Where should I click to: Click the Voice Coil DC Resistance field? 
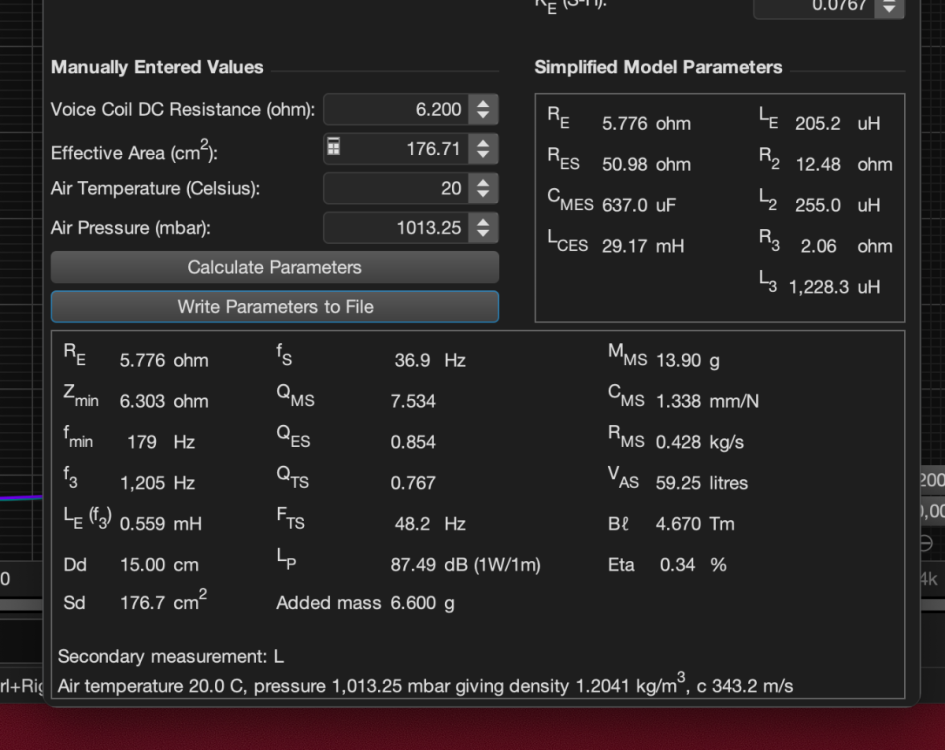point(397,110)
